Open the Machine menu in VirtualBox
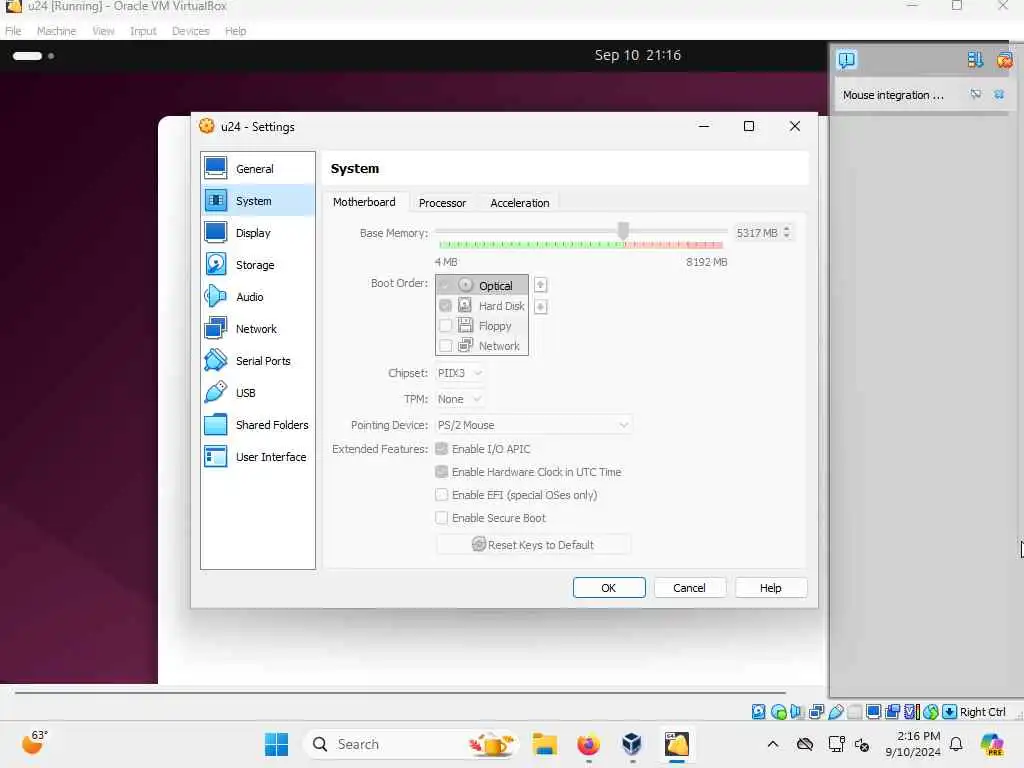Image resolution: width=1024 pixels, height=768 pixels. pos(56,31)
